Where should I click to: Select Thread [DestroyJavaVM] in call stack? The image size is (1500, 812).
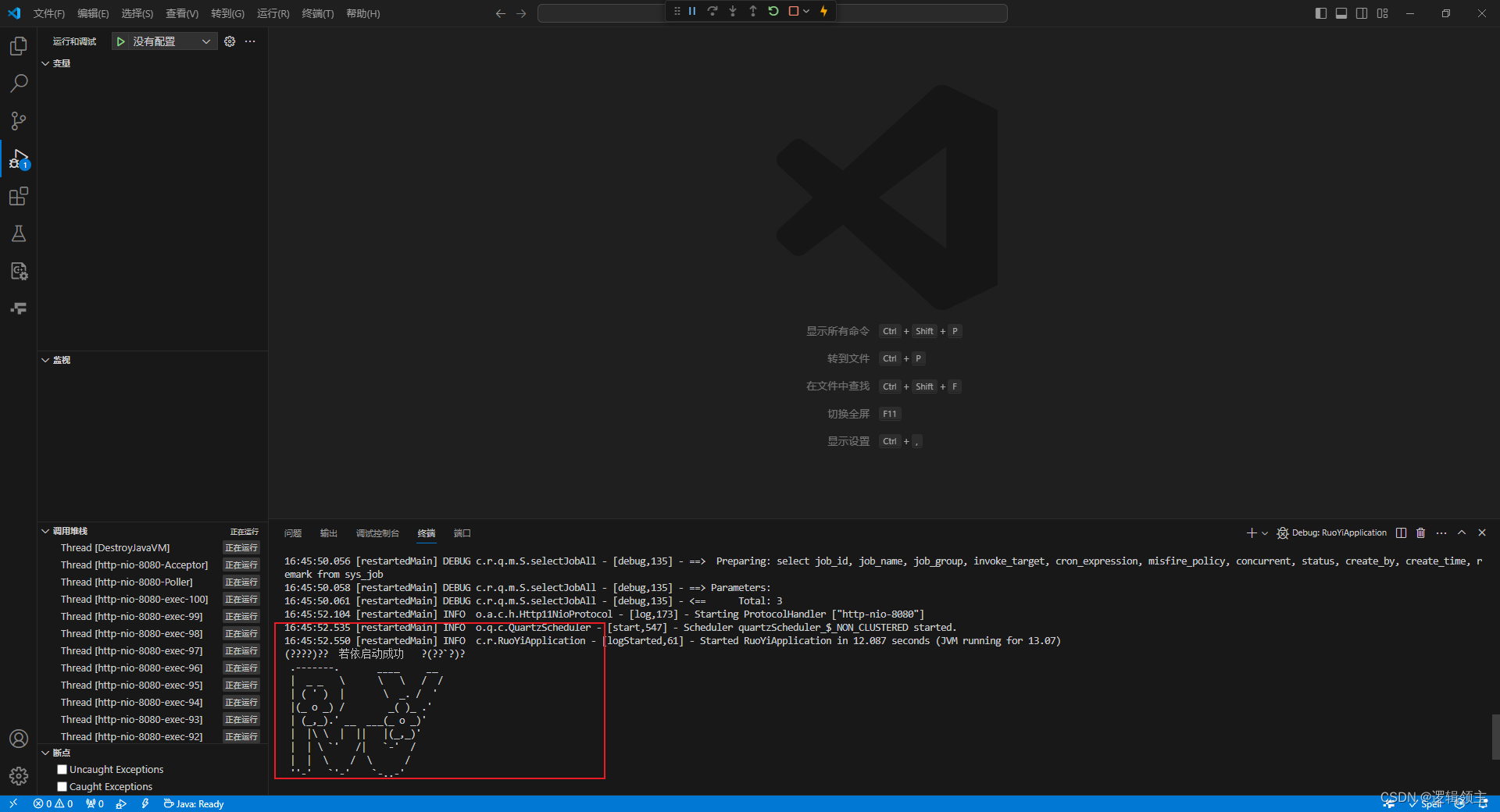(152, 547)
